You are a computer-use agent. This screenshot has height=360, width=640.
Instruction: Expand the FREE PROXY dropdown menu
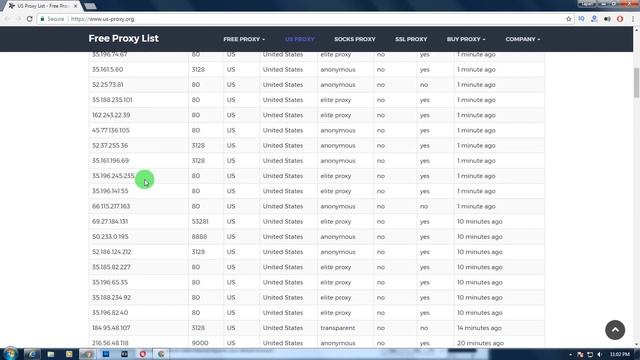point(244,39)
